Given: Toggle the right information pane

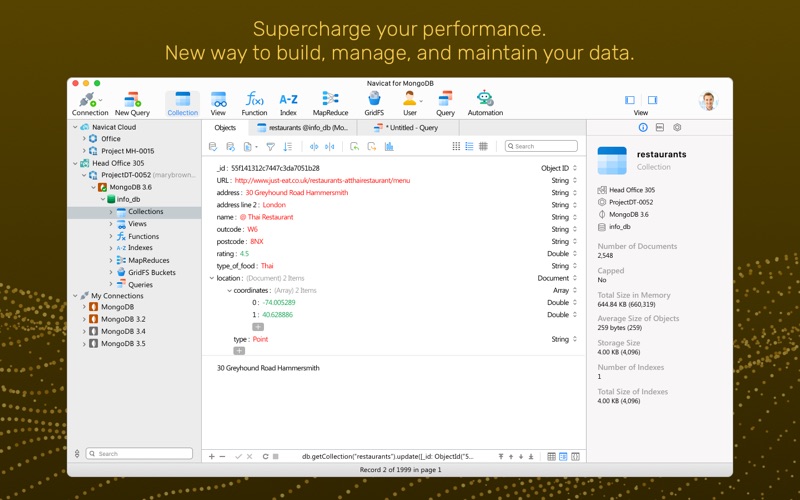Looking at the screenshot, I should [x=653, y=100].
